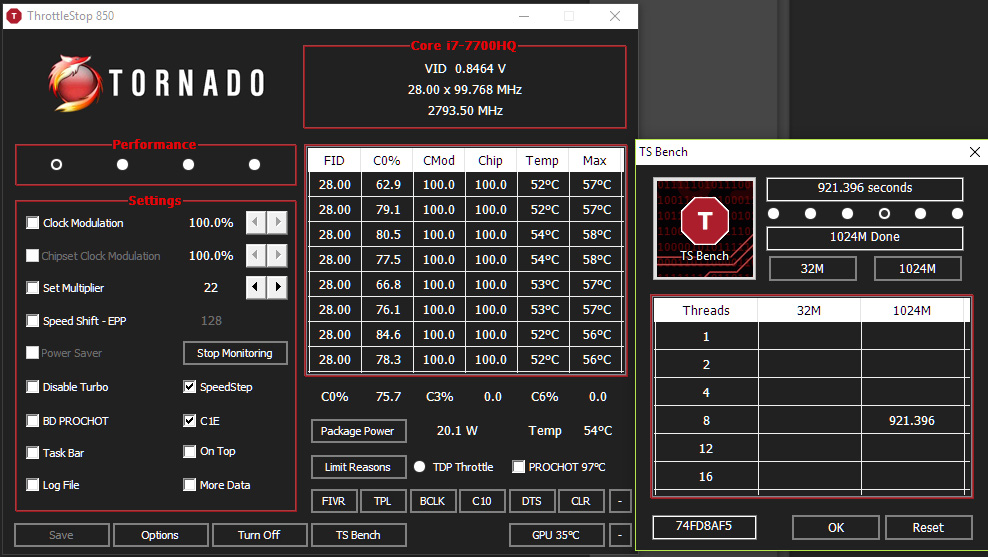Open the C10 states window
988x557 pixels.
(x=482, y=501)
